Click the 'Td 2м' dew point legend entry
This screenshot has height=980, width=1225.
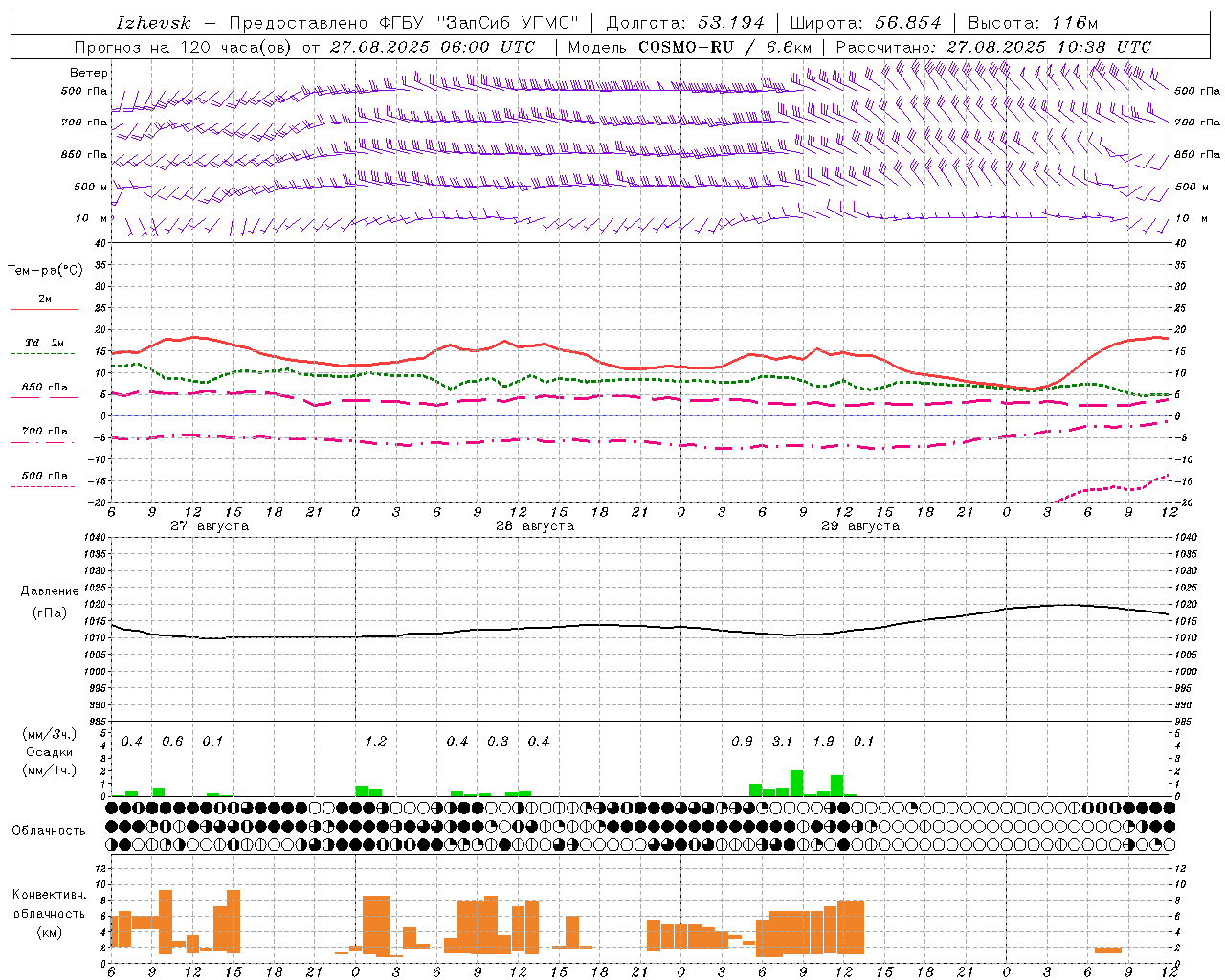45,343
